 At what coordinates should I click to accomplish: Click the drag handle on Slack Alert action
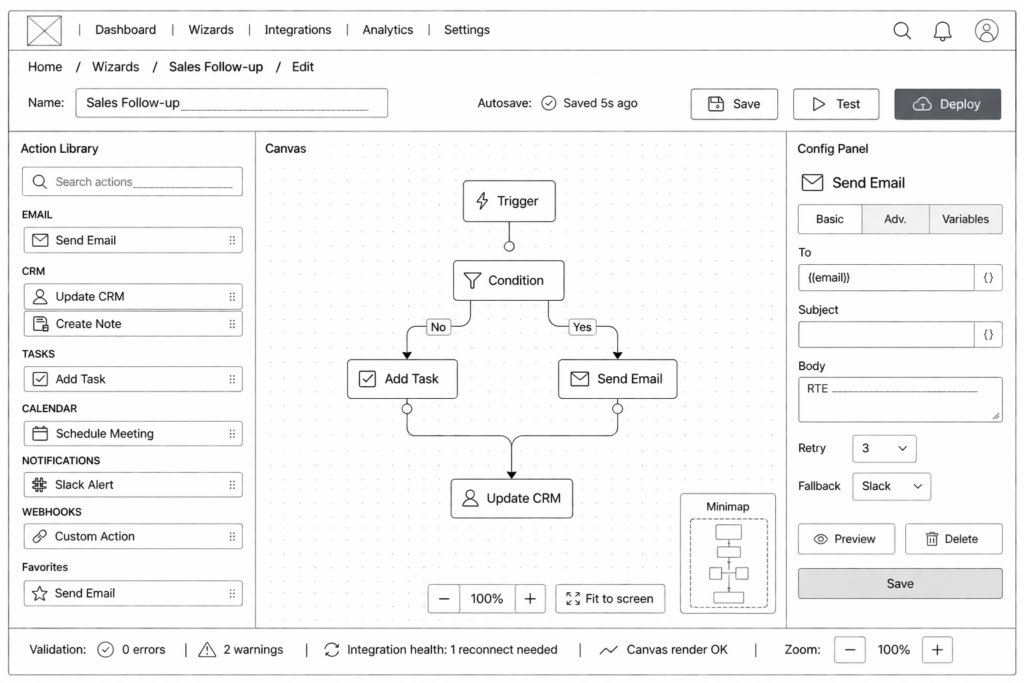coord(232,485)
